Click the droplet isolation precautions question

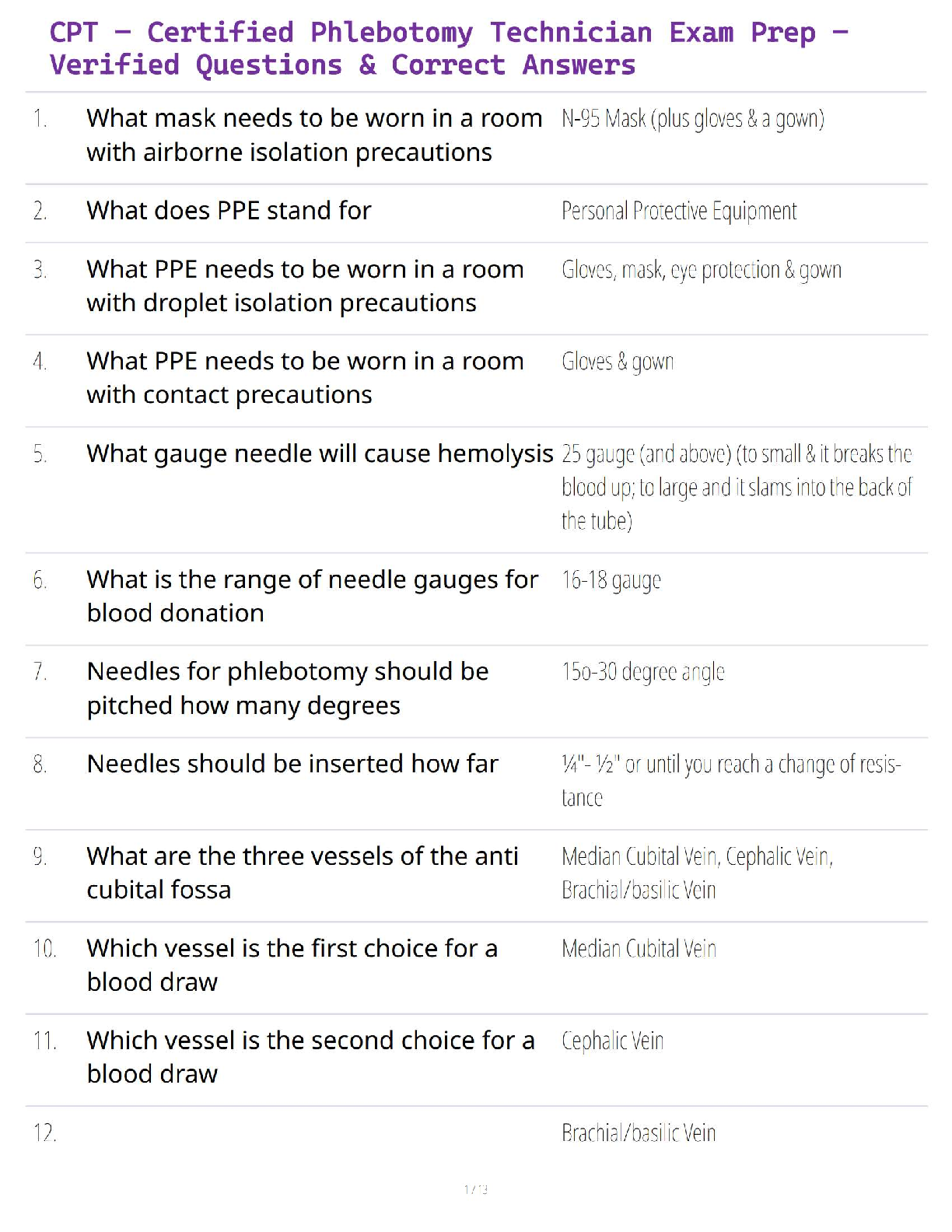[305, 285]
